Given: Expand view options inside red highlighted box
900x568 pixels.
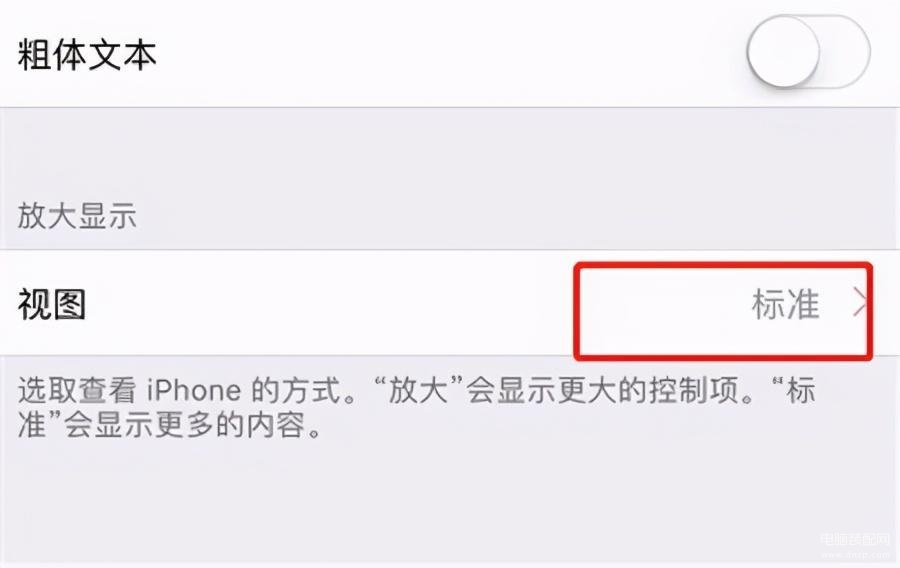Looking at the screenshot, I should click(723, 311).
